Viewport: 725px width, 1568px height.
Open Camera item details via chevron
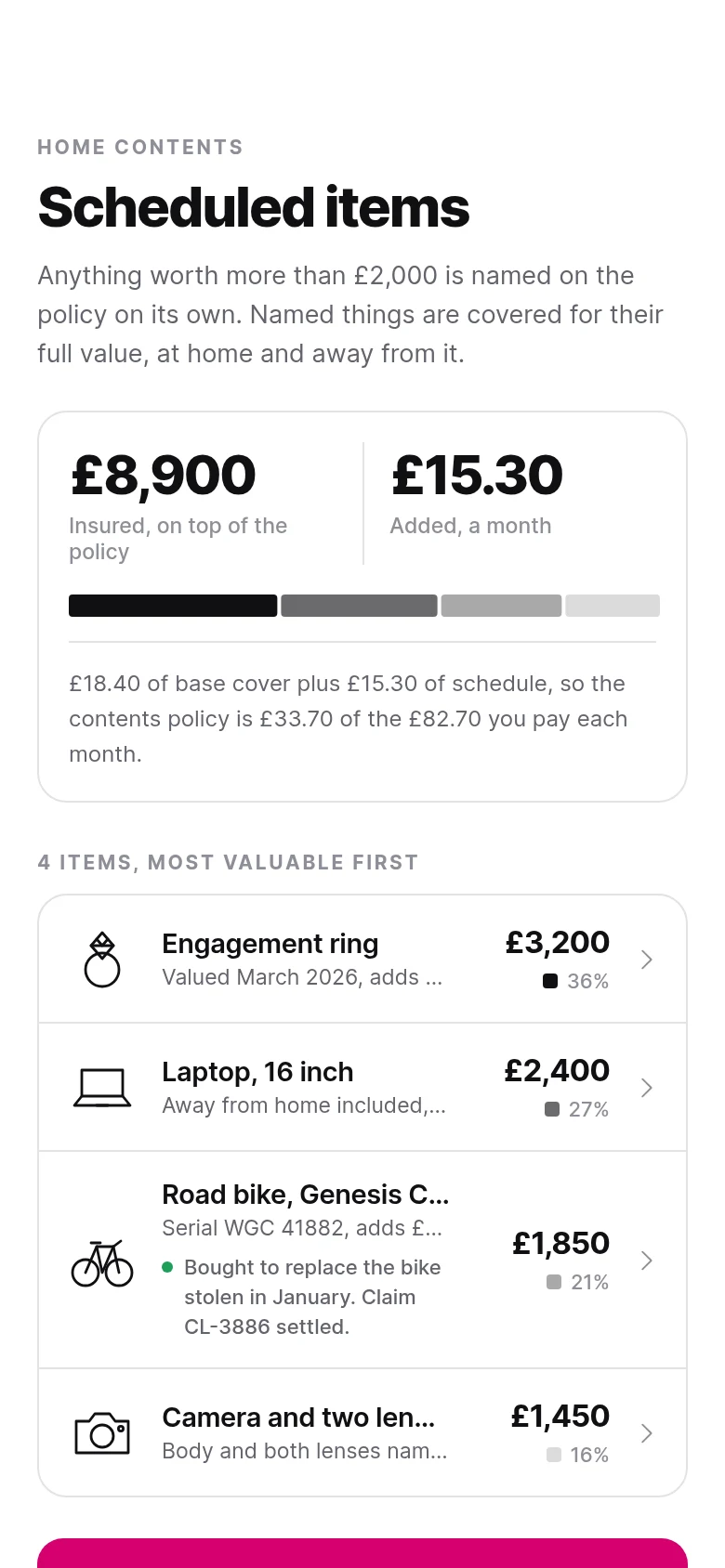pyautogui.click(x=647, y=1433)
